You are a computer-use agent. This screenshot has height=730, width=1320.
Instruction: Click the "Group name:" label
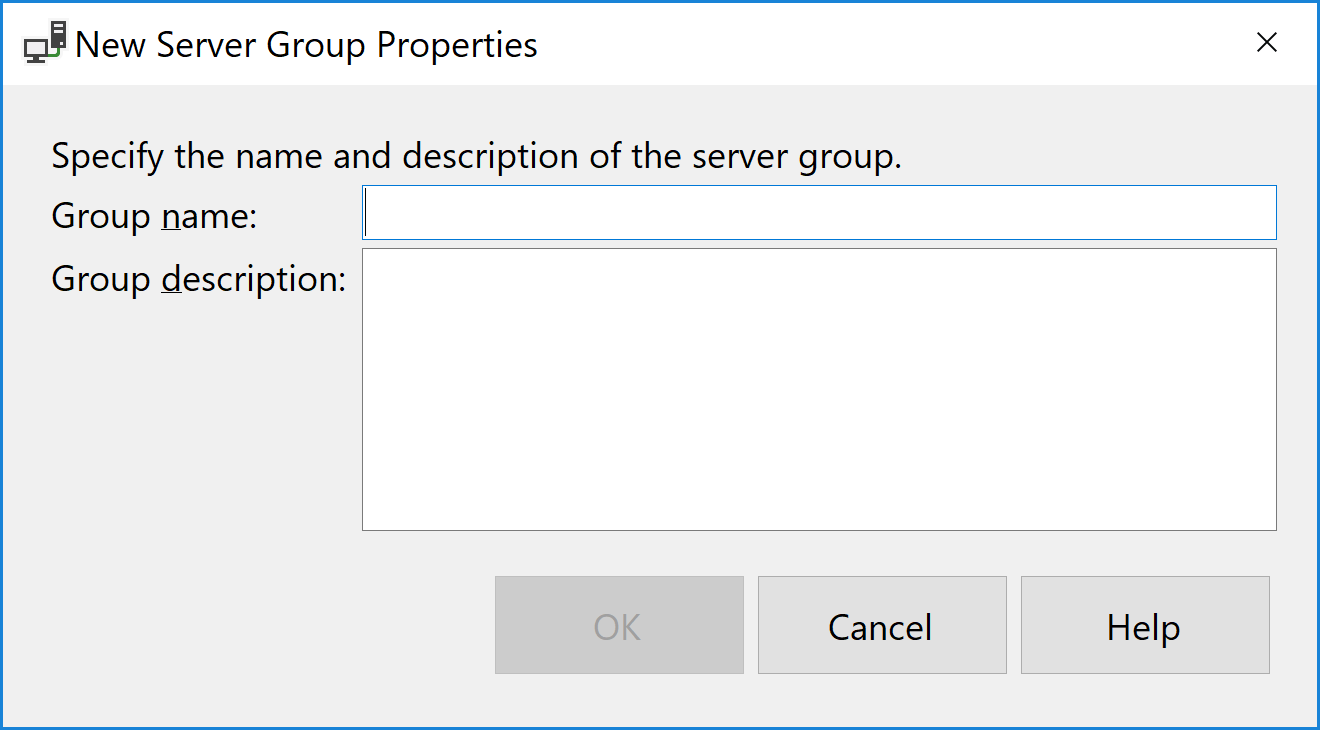point(154,216)
